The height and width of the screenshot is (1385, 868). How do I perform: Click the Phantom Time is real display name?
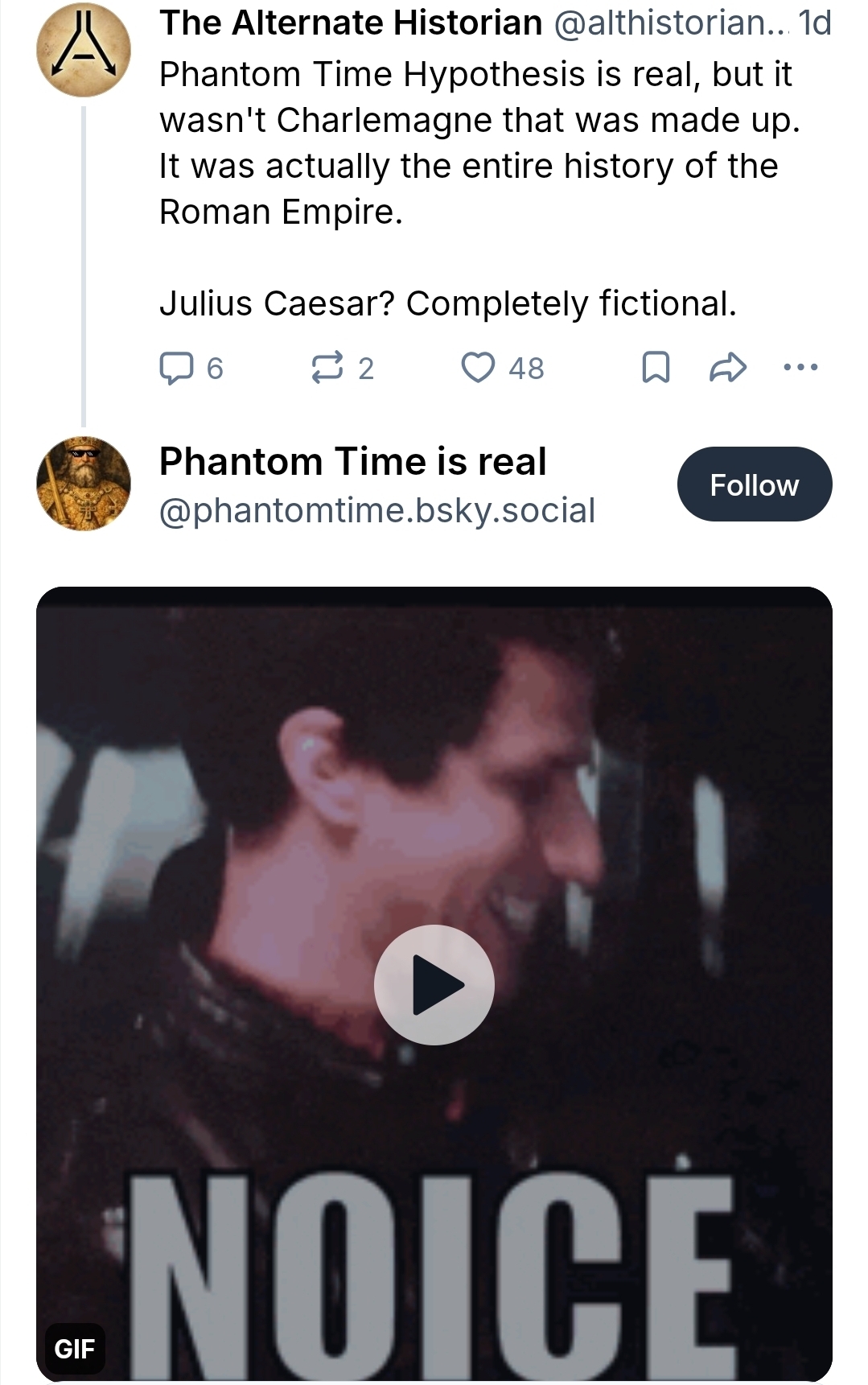coord(353,462)
